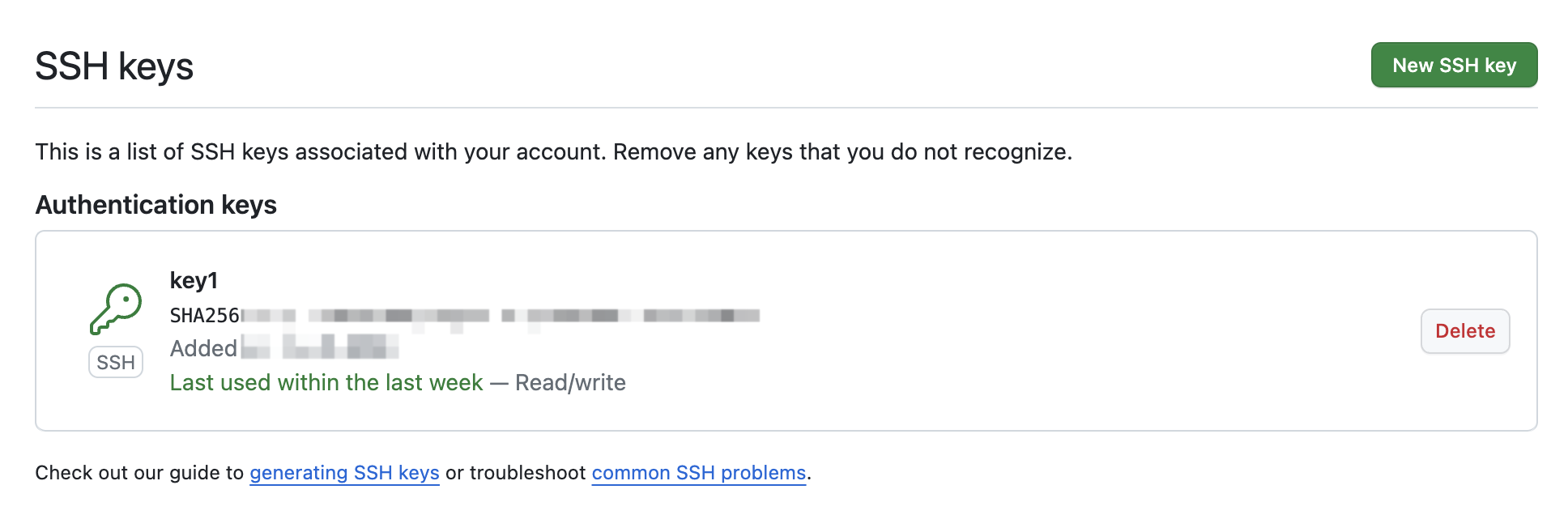Click the SSH badge under the key icon
The image size is (1568, 515).
pos(116,362)
